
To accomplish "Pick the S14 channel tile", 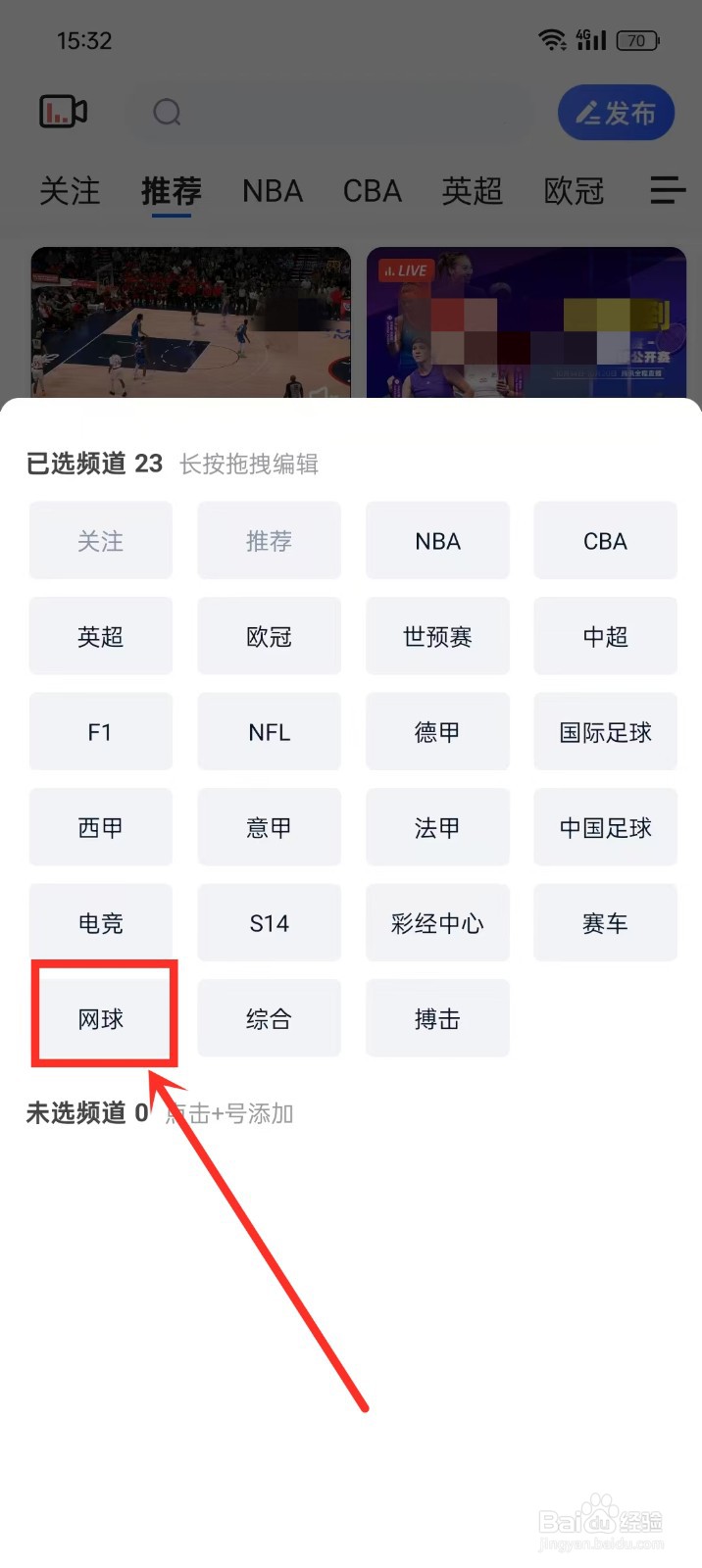I will (270, 923).
